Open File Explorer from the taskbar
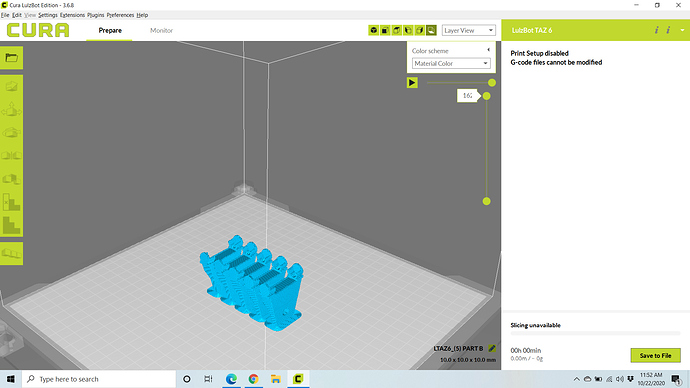The width and height of the screenshot is (690, 388). click(x=275, y=379)
